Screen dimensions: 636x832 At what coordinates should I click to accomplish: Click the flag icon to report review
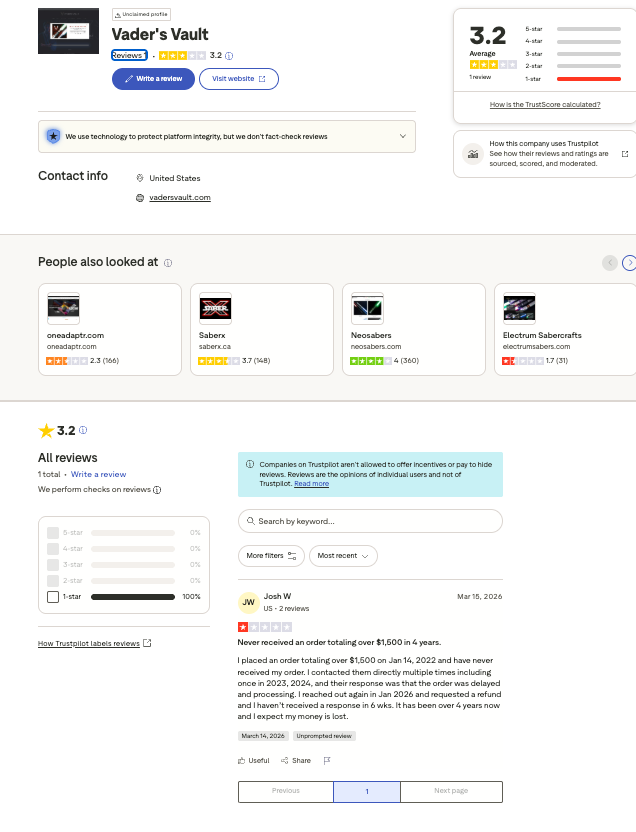click(x=327, y=761)
